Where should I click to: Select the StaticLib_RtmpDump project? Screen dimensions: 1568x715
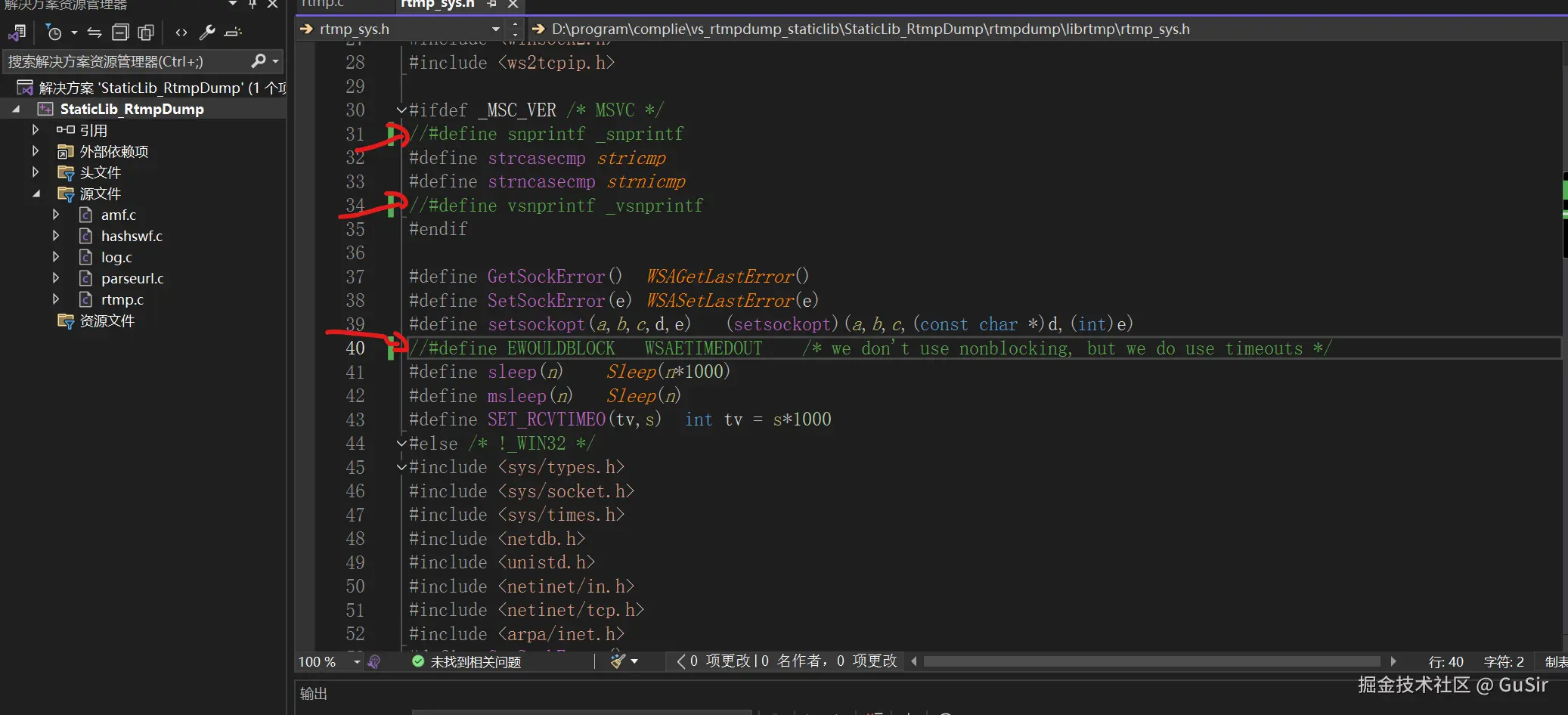click(x=132, y=109)
